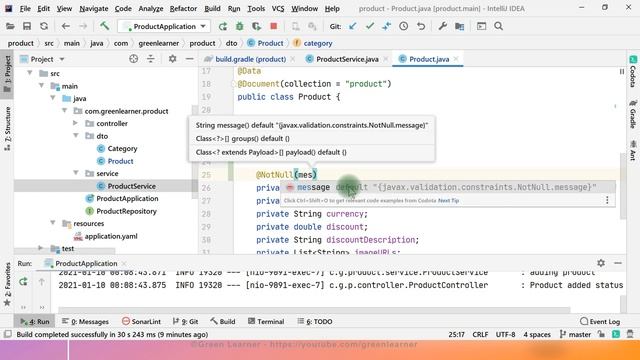Viewport: 640px width, 360px height.
Task: Expand test folder in tree
Action: [x=40, y=248]
